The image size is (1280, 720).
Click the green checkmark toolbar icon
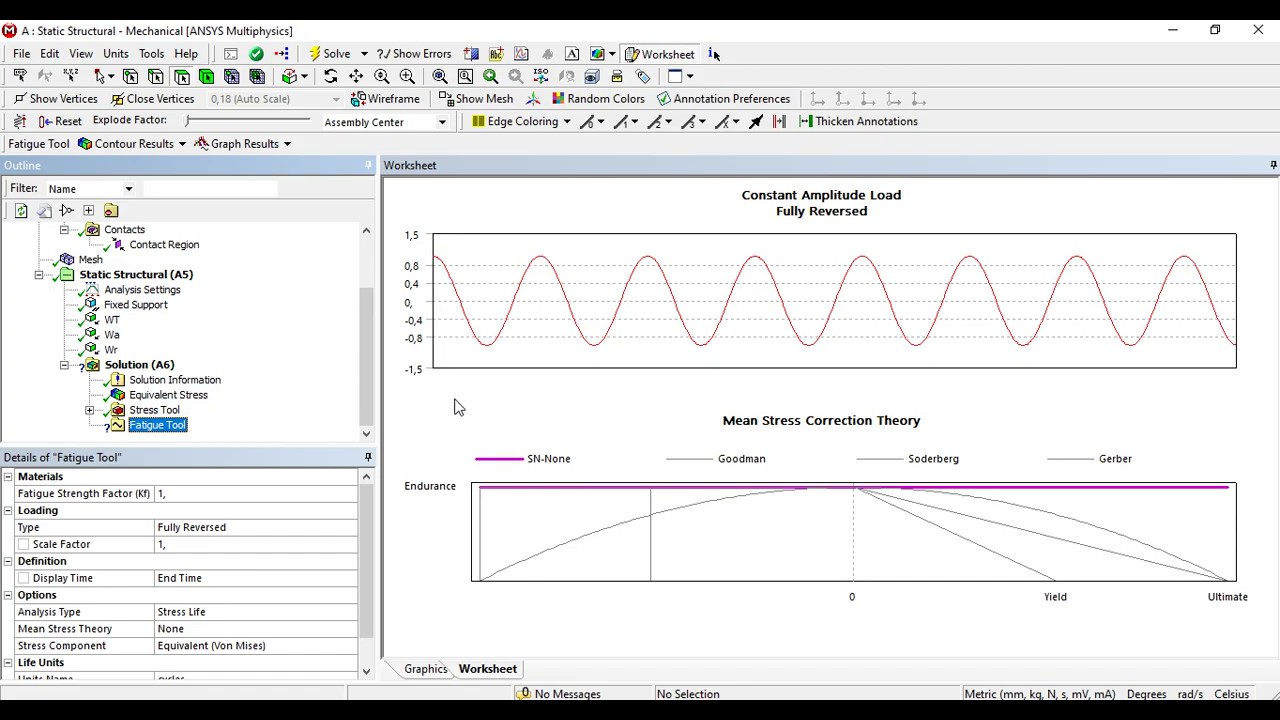coord(257,54)
